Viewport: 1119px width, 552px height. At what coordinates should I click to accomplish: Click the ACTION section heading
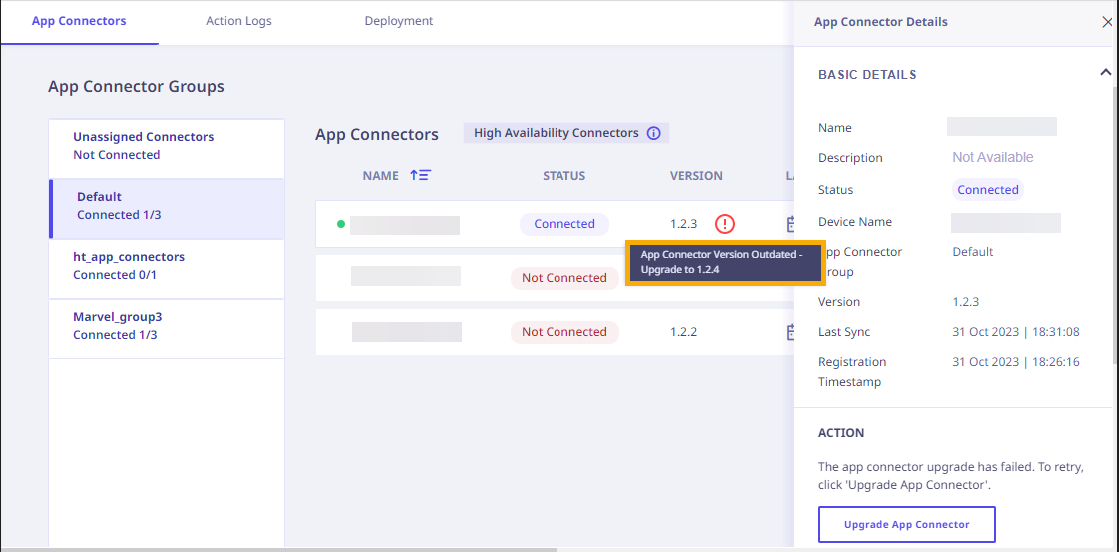(841, 433)
